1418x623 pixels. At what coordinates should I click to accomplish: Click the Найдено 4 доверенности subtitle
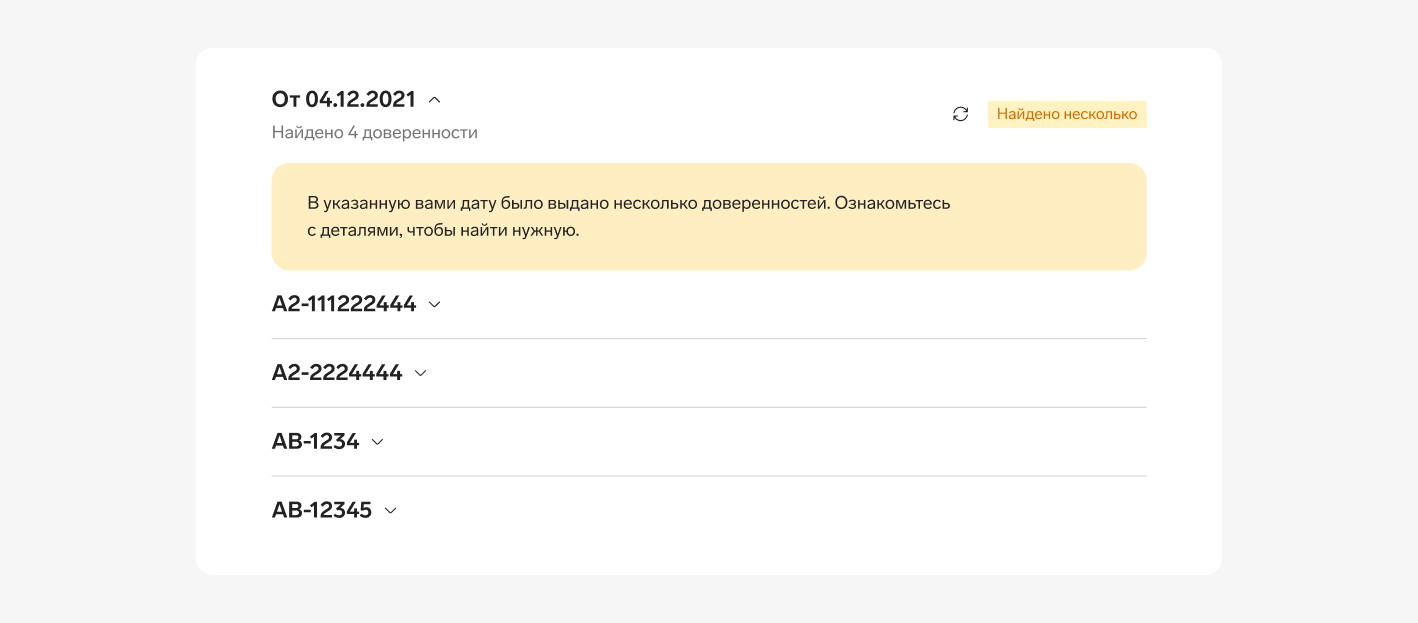tap(374, 132)
